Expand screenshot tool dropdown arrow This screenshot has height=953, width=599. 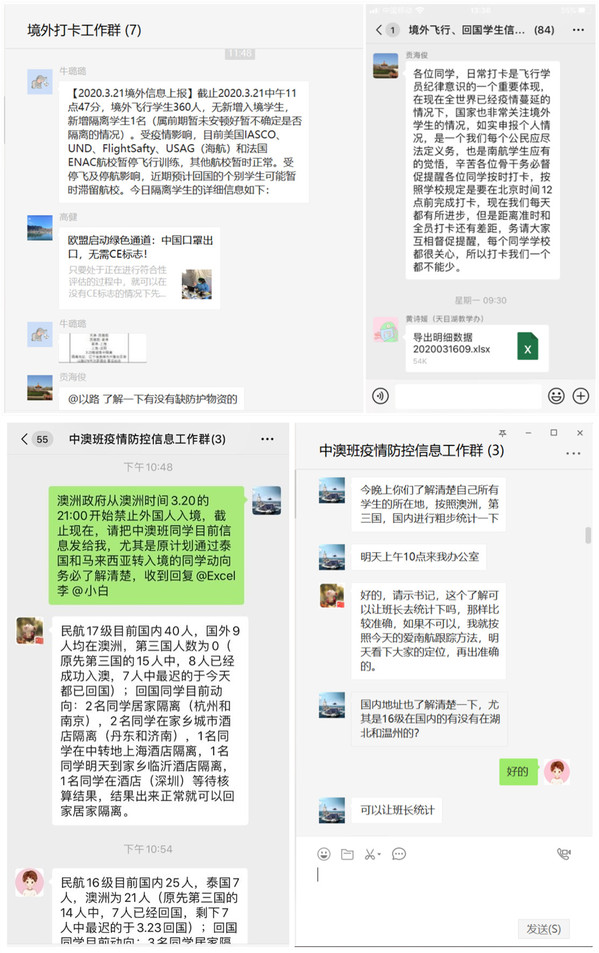[x=379, y=855]
